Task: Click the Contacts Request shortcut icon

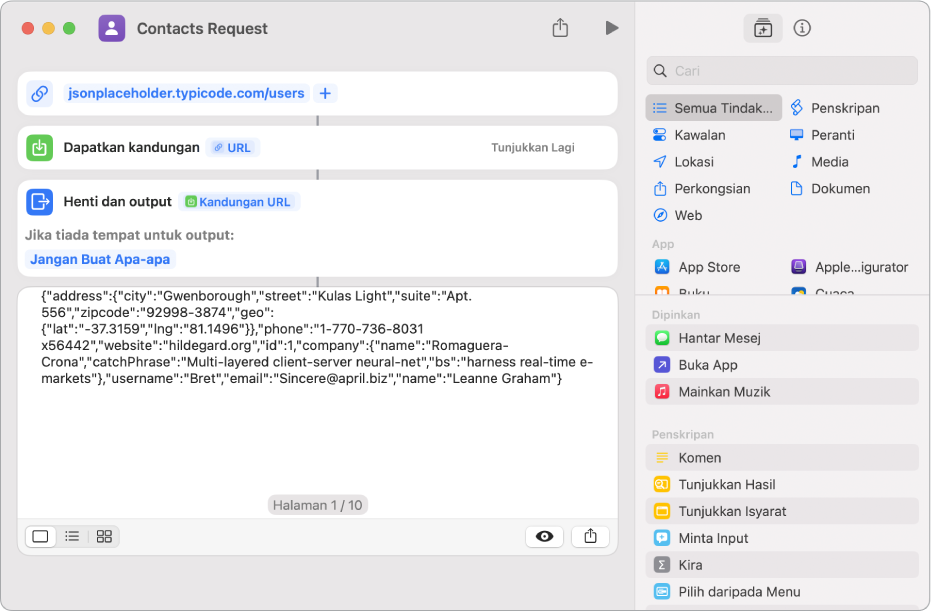Action: [x=112, y=28]
